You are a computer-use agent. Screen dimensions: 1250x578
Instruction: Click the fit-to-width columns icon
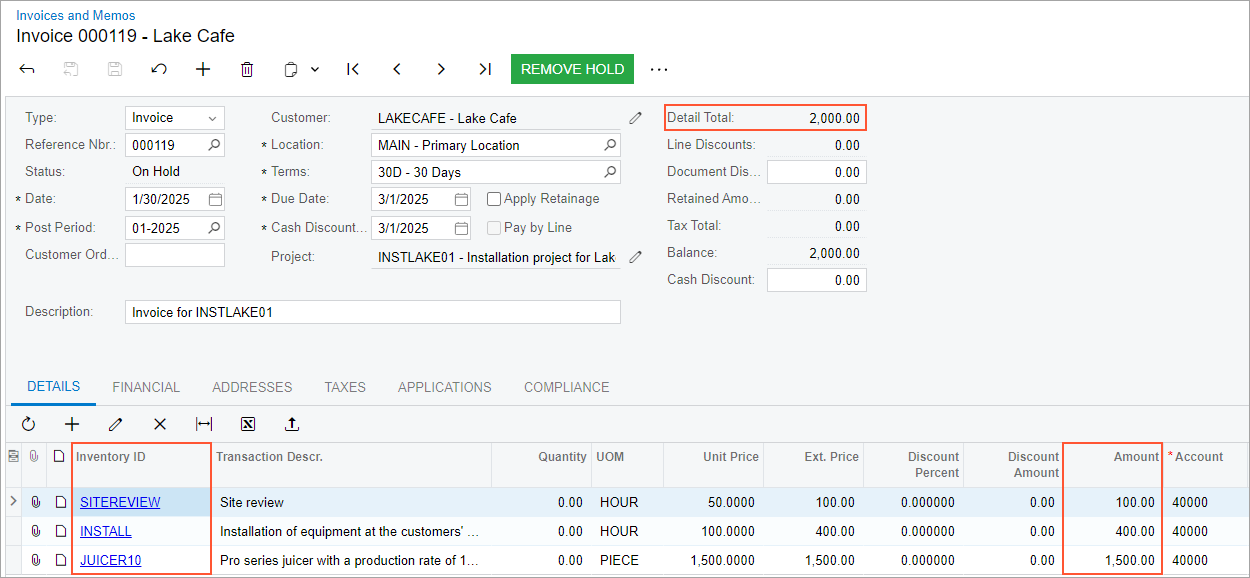[x=204, y=424]
